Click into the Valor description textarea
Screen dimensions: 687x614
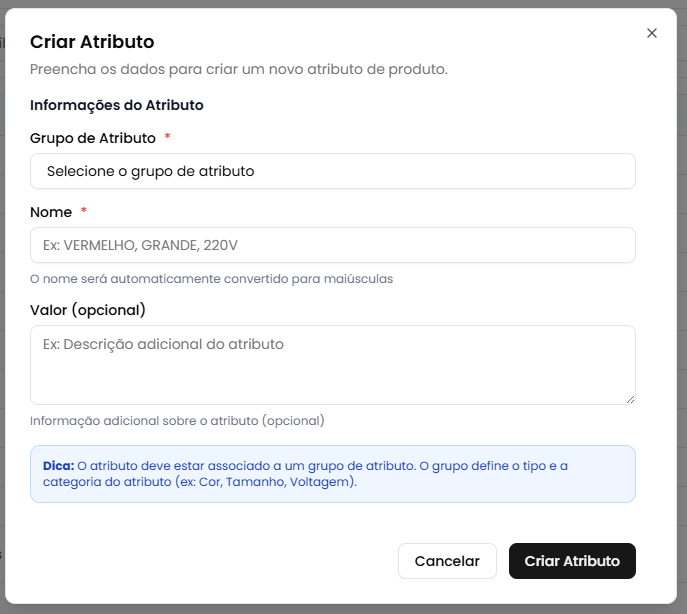coord(332,364)
